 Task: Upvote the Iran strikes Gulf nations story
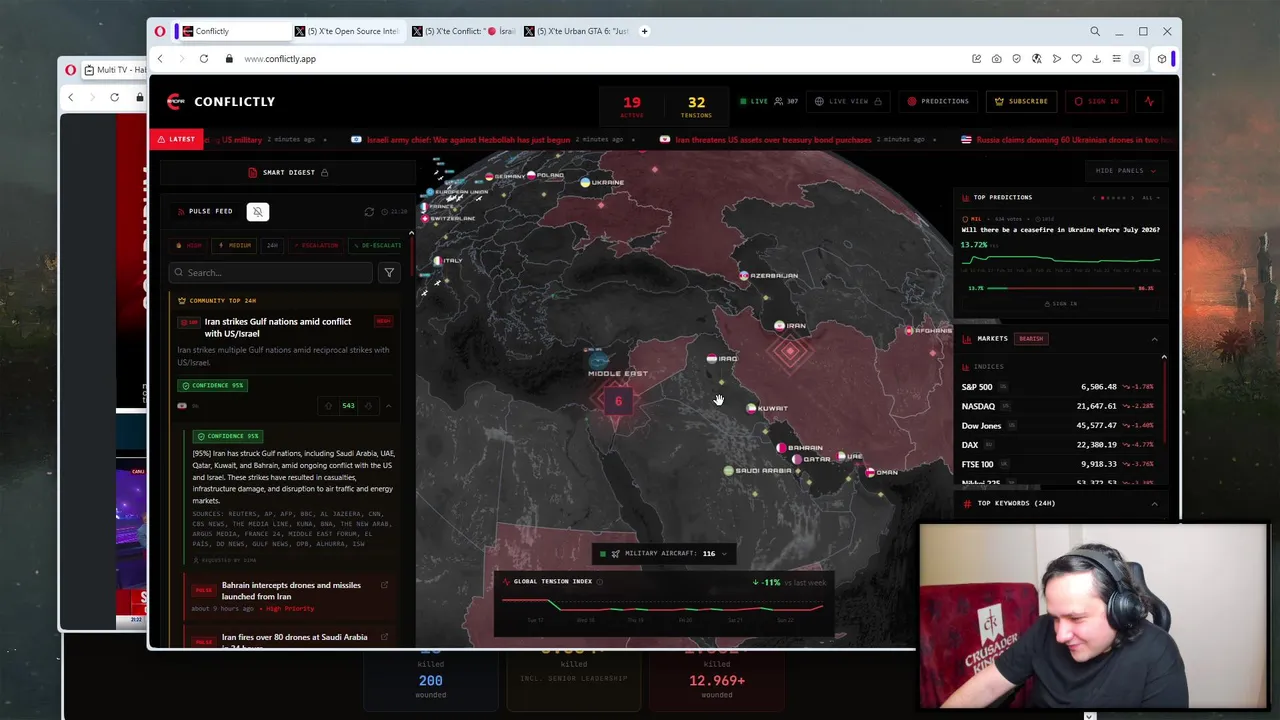[x=328, y=406]
